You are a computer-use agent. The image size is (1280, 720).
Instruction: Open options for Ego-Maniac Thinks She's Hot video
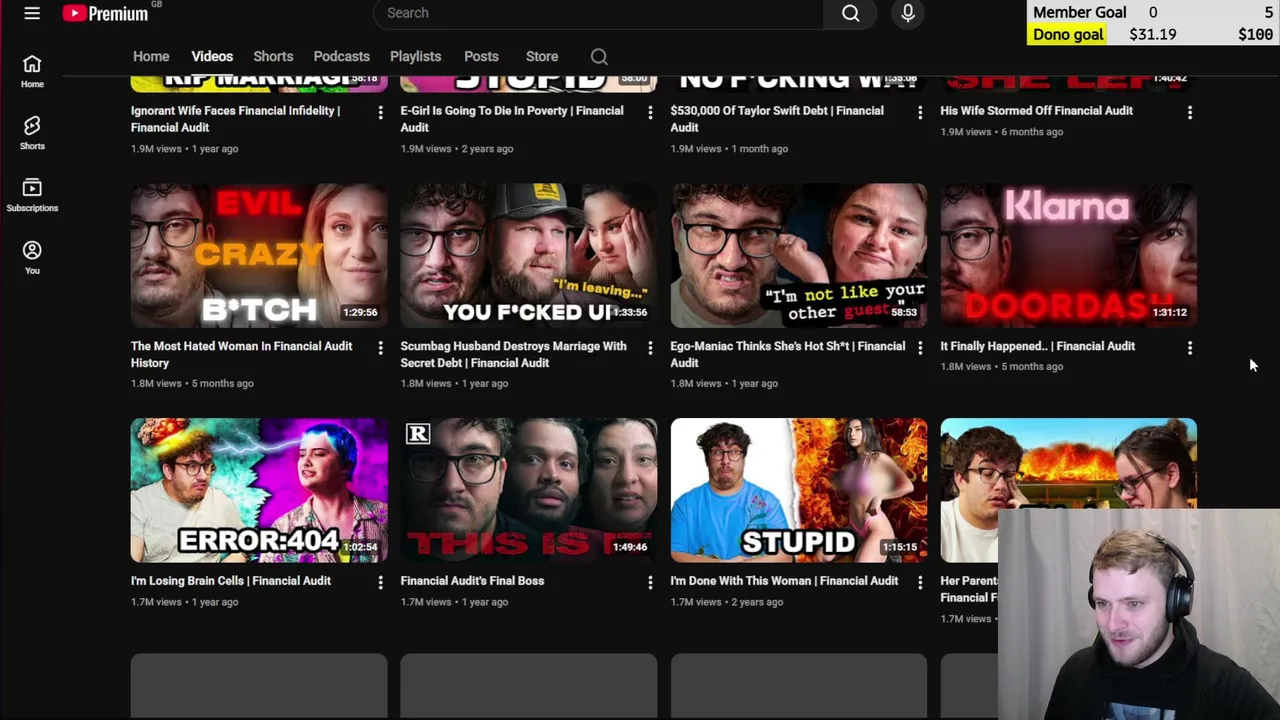(x=920, y=348)
